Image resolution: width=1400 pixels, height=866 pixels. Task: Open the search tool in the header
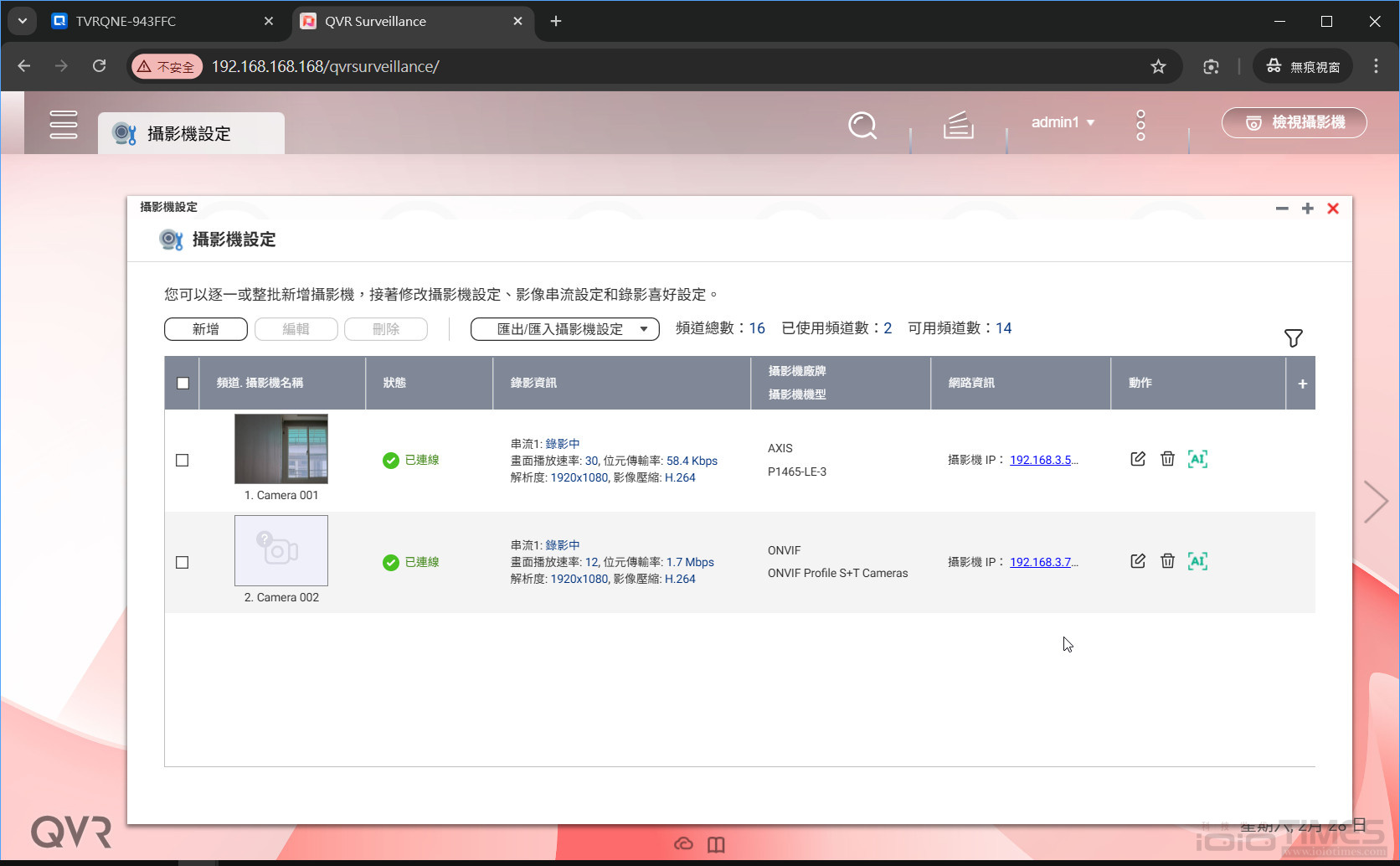862,125
